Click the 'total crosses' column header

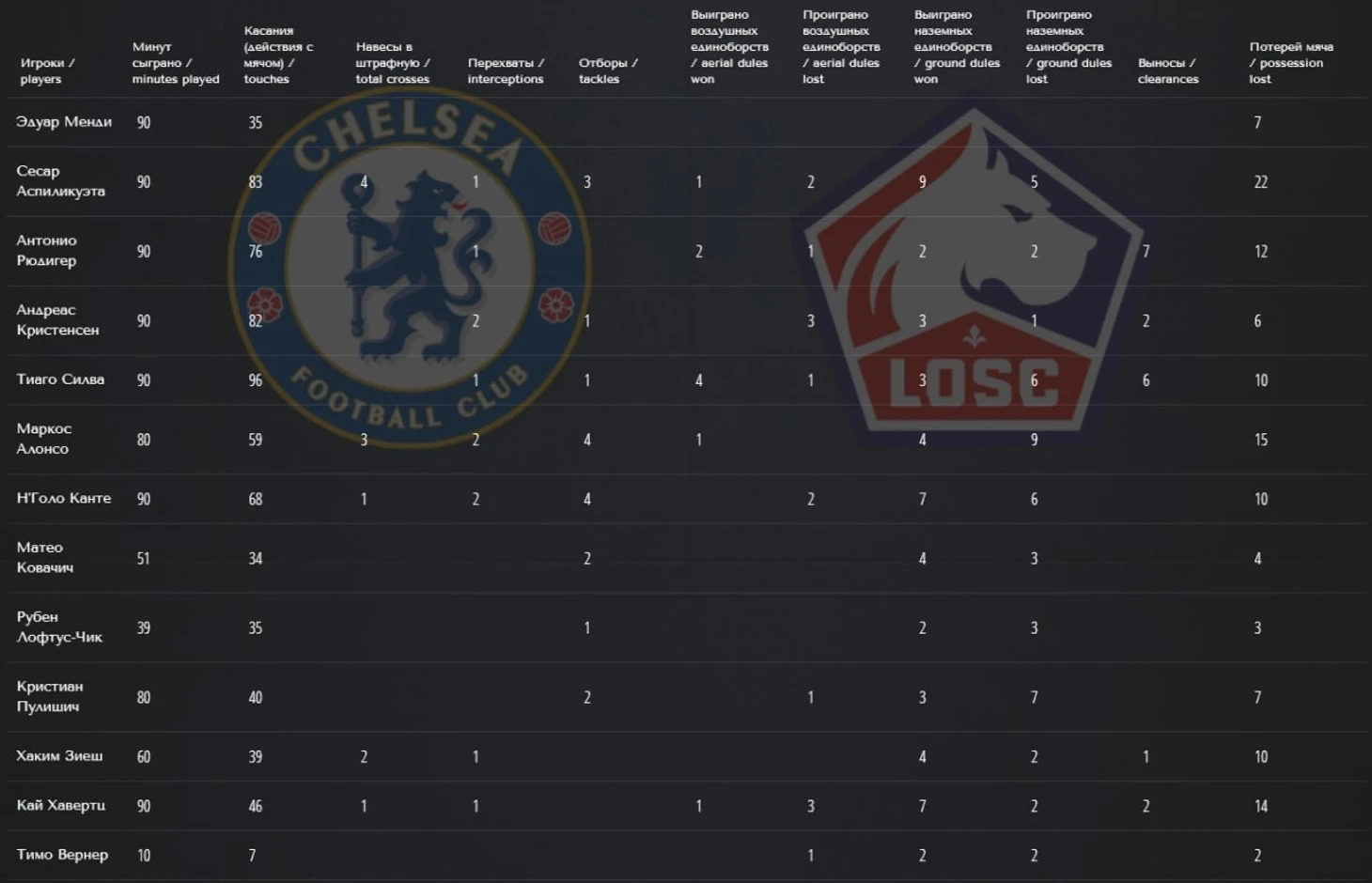[393, 63]
